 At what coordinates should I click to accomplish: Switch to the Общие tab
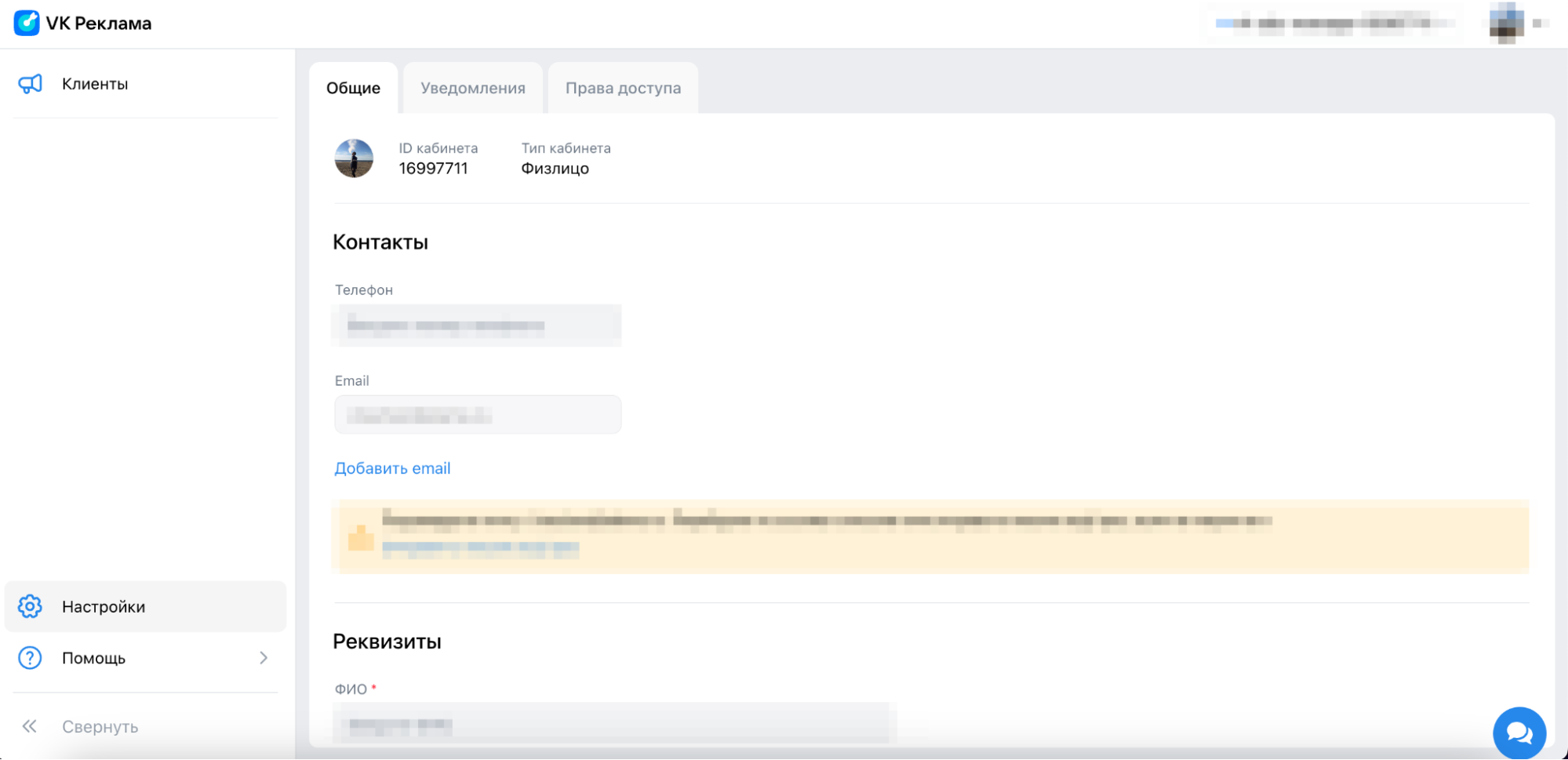(354, 88)
